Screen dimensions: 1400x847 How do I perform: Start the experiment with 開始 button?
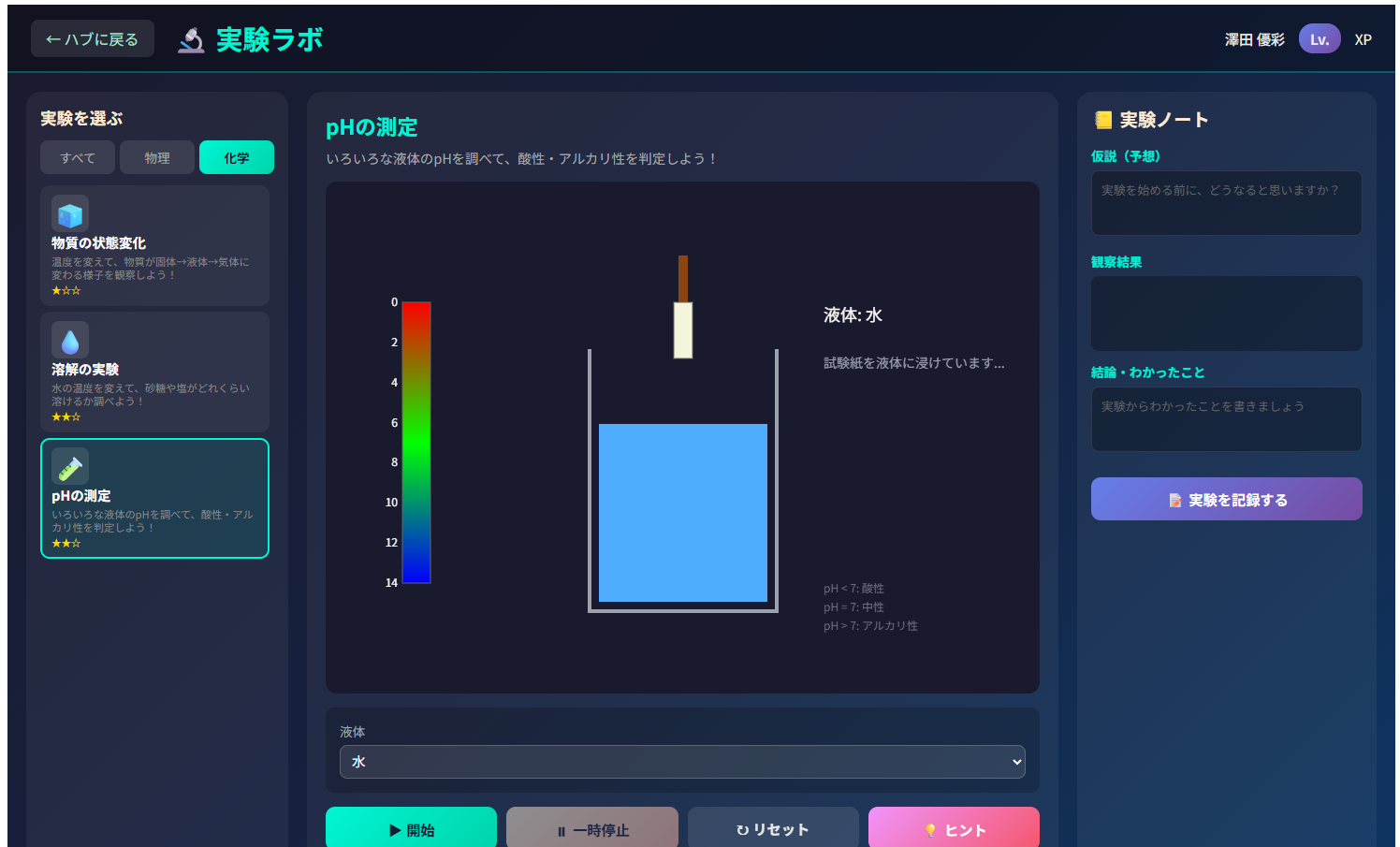point(411,829)
